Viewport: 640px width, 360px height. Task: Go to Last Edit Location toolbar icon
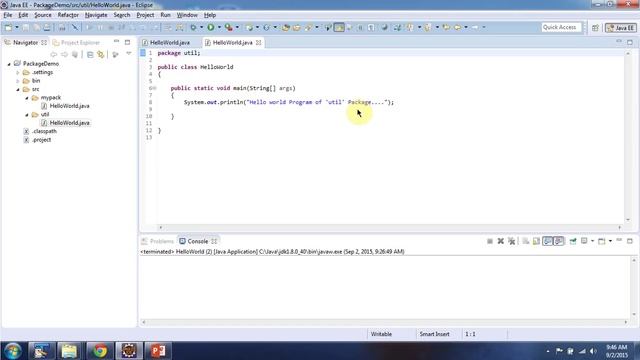[x=447, y=27]
